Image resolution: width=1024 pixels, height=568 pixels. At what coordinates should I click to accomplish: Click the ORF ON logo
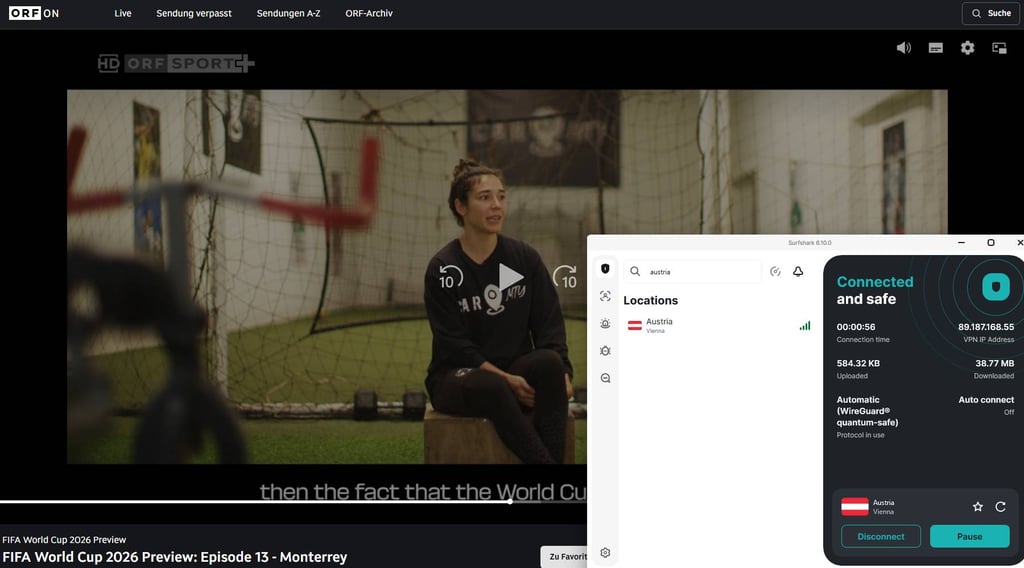tap(34, 13)
